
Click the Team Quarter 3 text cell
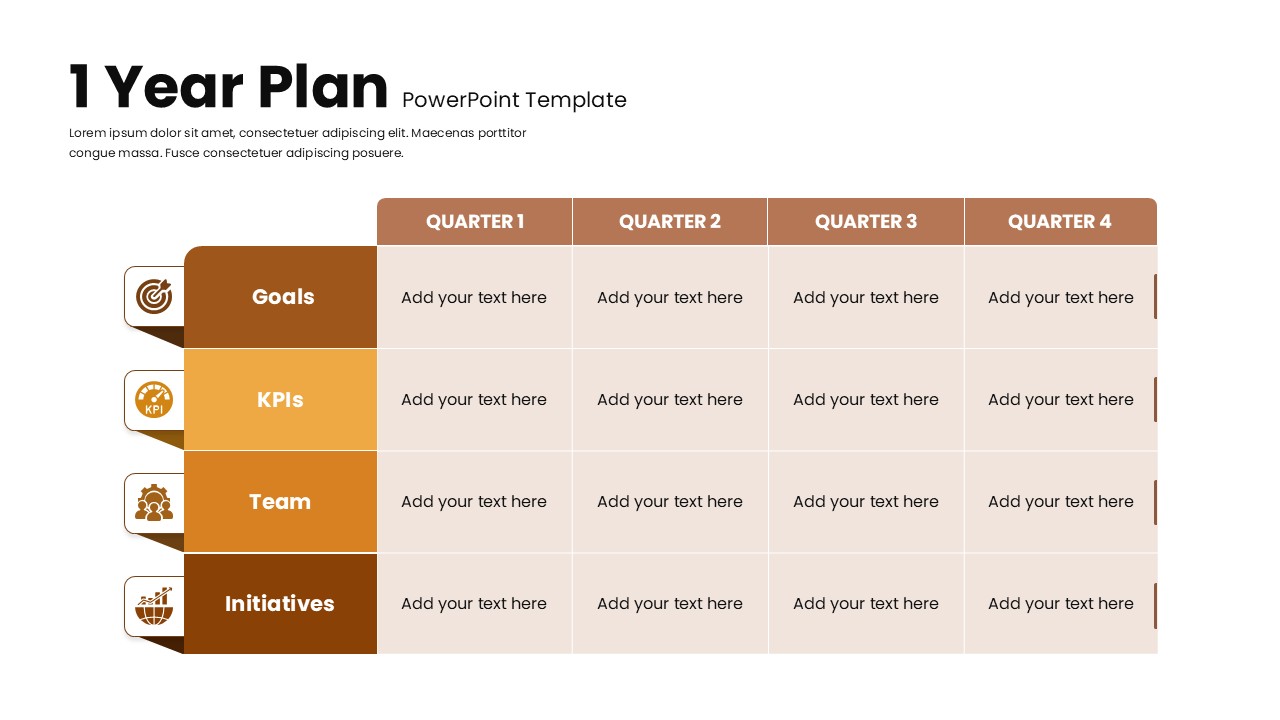(x=866, y=502)
